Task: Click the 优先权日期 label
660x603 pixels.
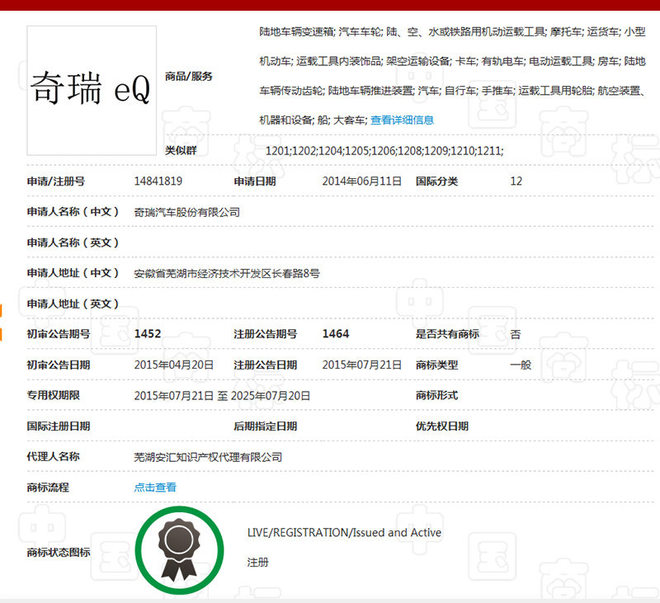Action: 442,426
